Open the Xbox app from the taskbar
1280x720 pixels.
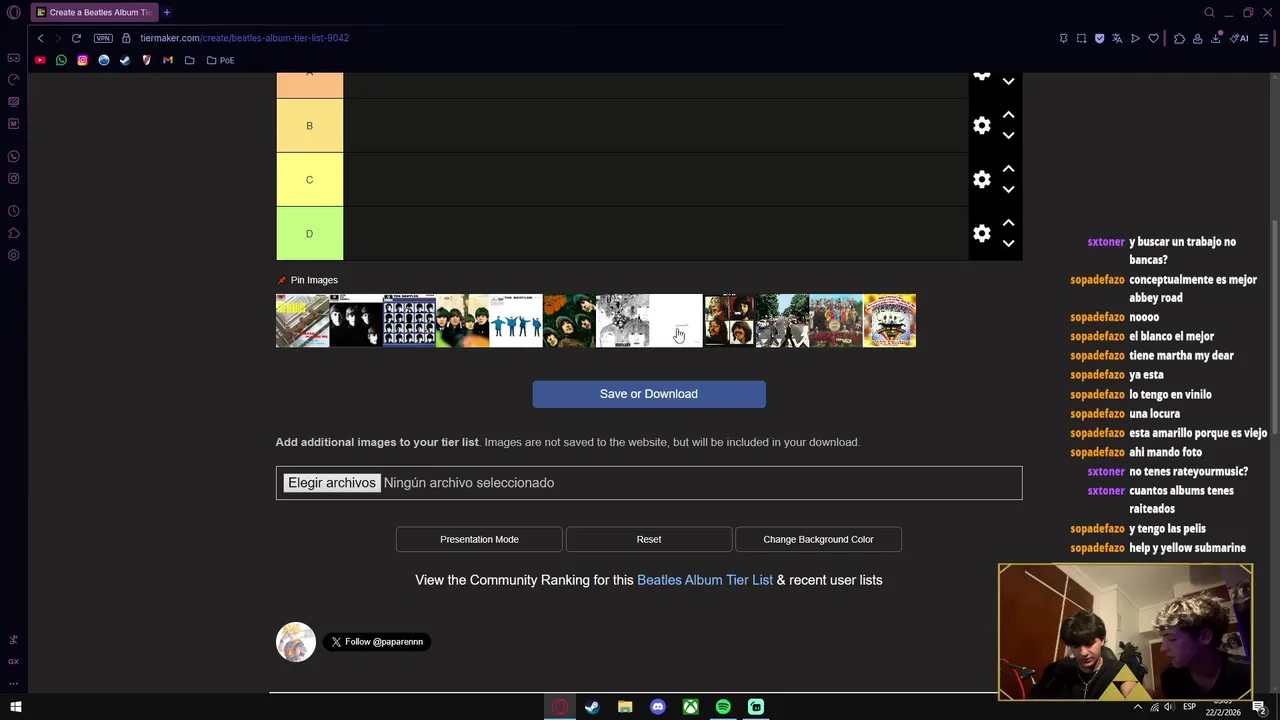pyautogui.click(x=690, y=707)
